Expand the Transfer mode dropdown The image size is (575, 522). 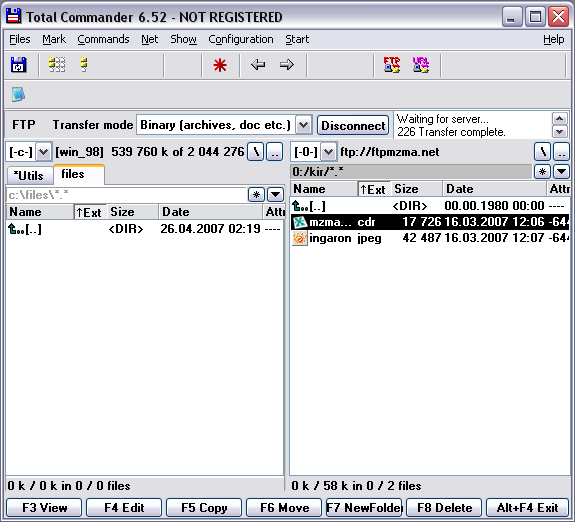tap(304, 125)
